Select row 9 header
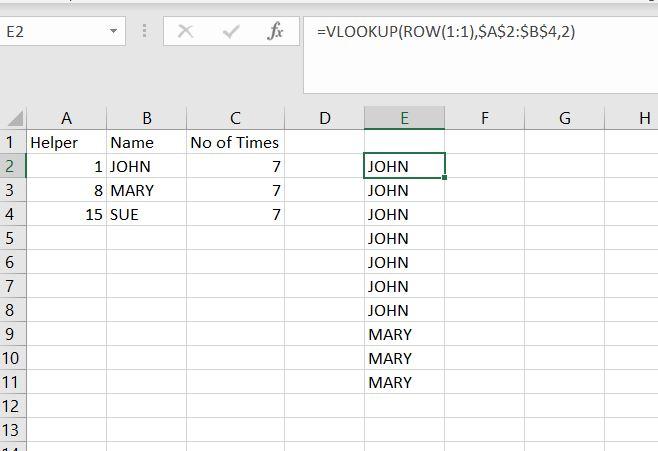Screen dimensions: 658x451 [13, 334]
